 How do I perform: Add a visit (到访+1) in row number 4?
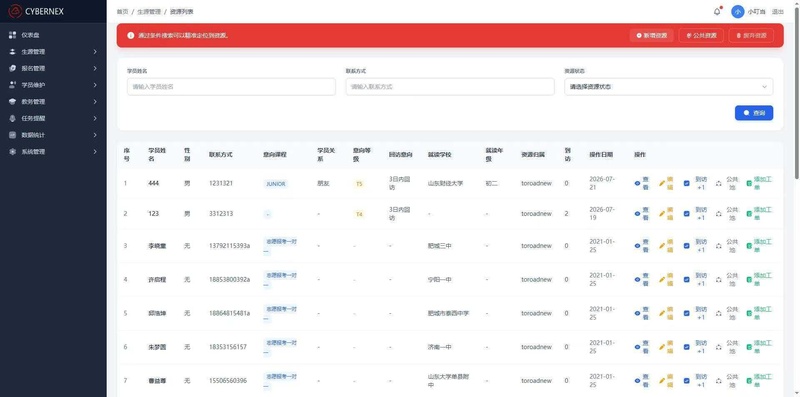pyautogui.click(x=695, y=280)
